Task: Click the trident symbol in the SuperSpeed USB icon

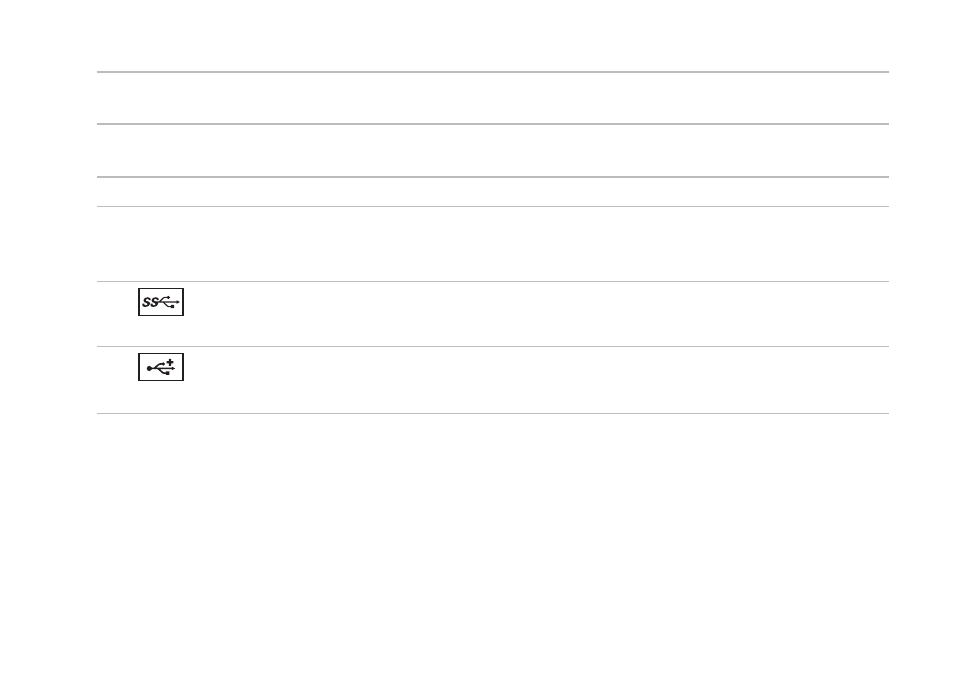Action: click(169, 302)
